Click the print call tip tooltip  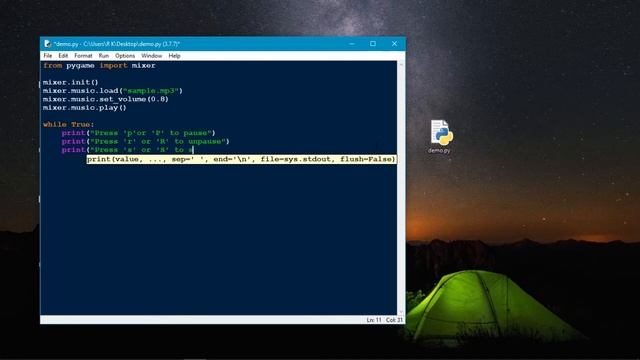241,159
